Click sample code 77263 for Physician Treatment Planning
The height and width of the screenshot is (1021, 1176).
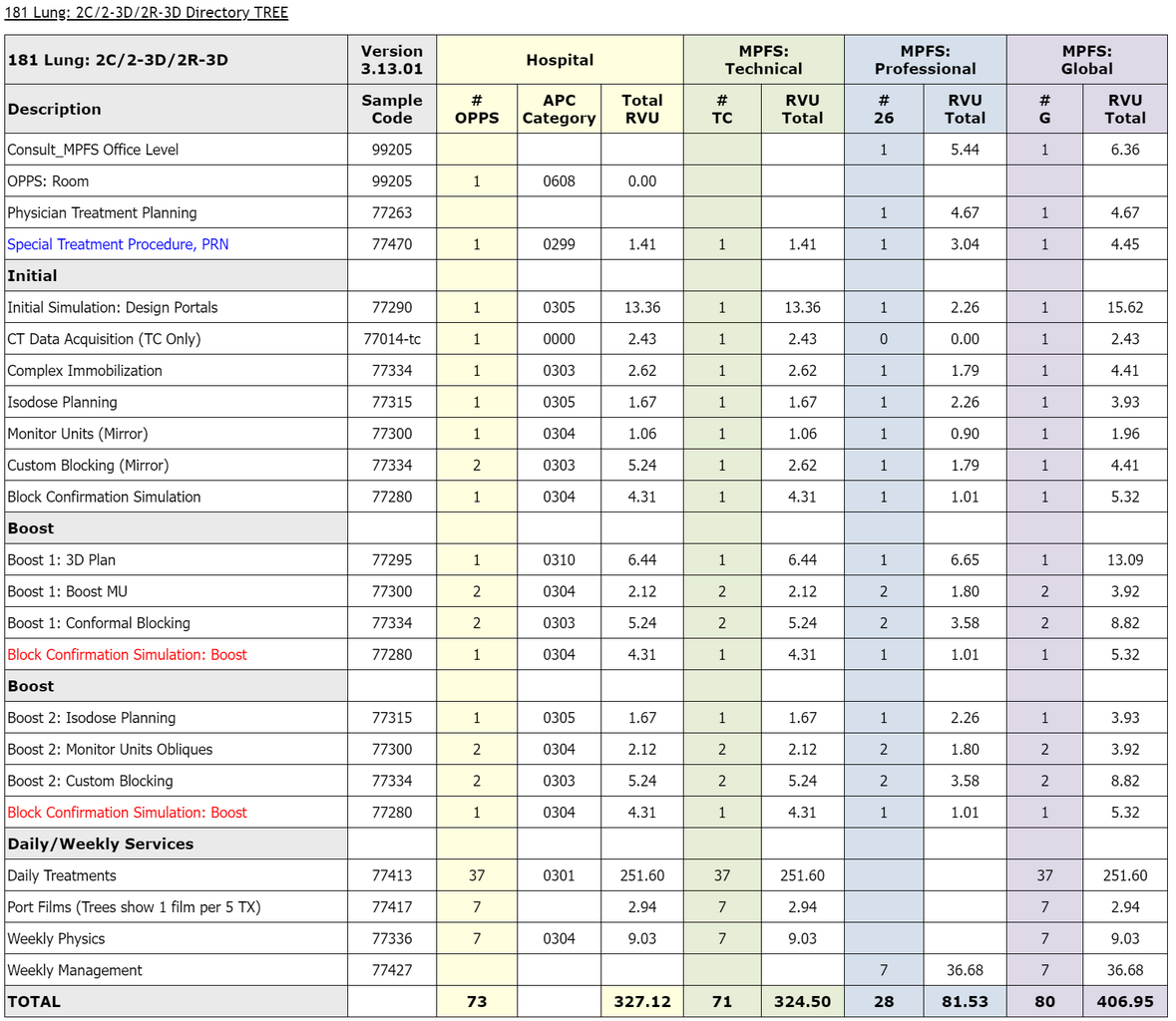coord(392,212)
